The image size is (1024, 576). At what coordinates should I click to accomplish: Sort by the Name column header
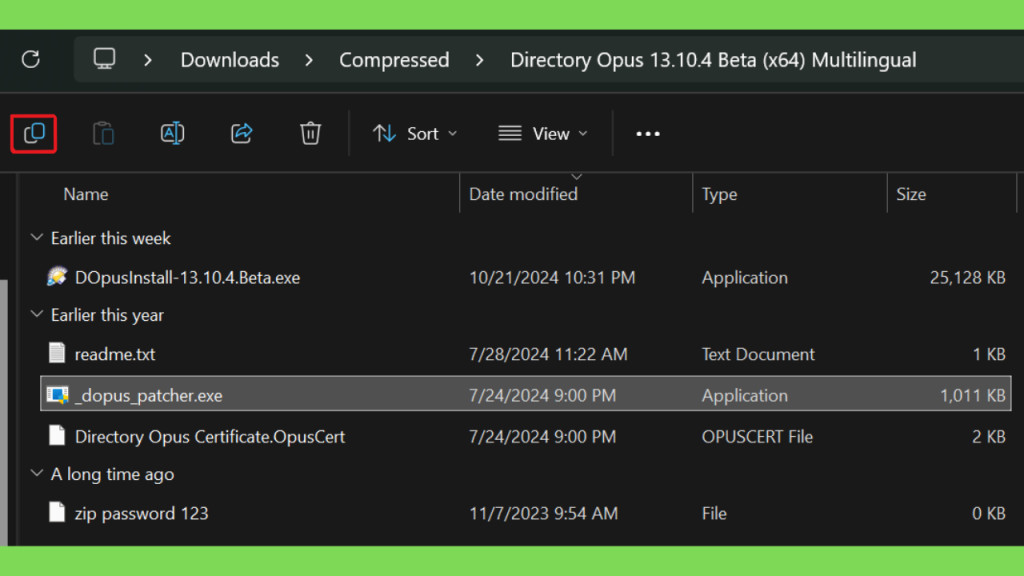click(x=86, y=194)
